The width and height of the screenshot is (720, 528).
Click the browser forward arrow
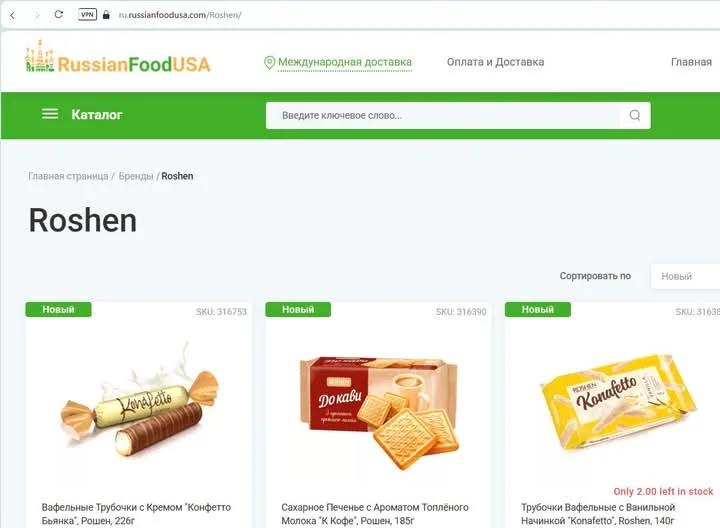pos(37,15)
